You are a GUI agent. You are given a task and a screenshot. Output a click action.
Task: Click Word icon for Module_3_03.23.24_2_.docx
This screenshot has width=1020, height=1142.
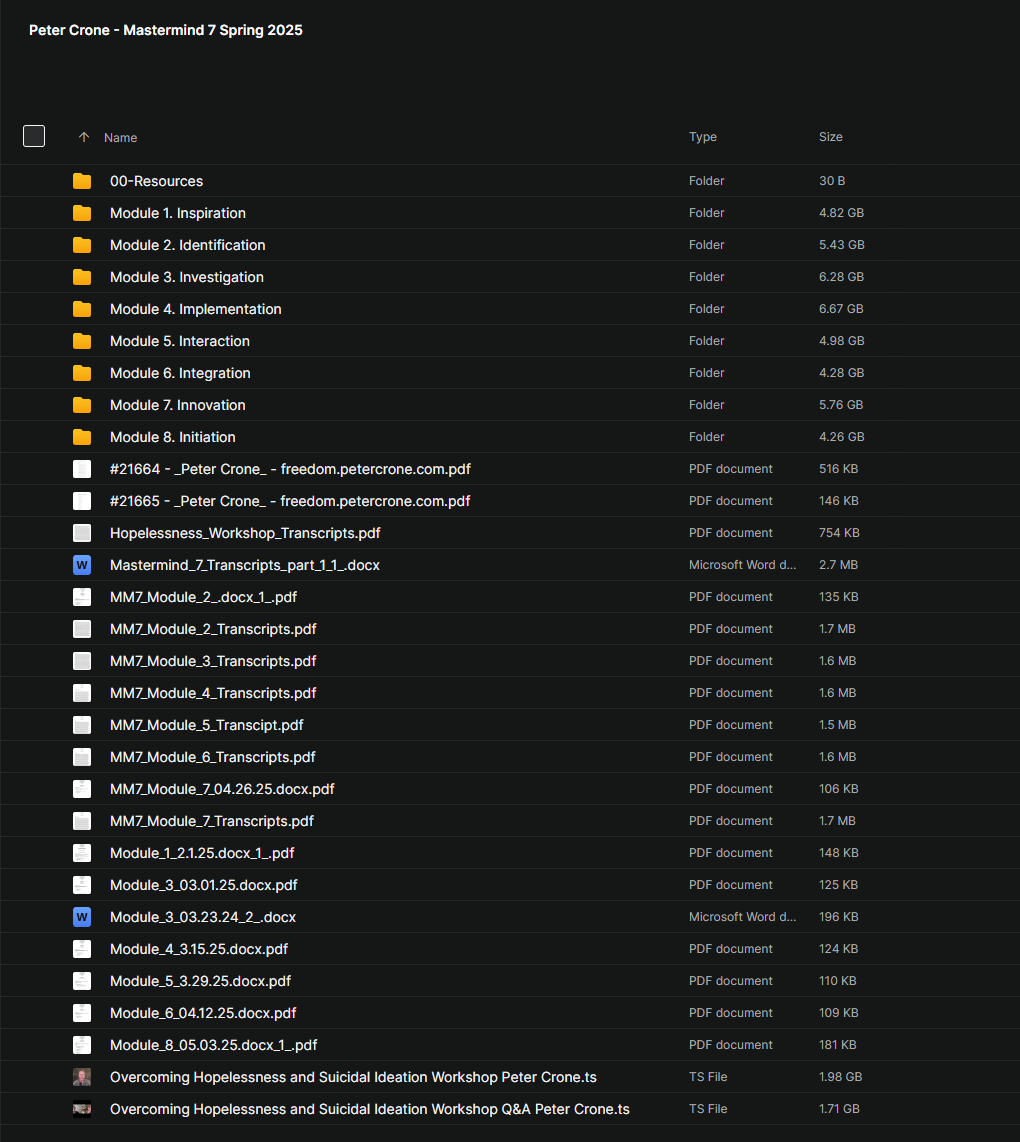82,917
